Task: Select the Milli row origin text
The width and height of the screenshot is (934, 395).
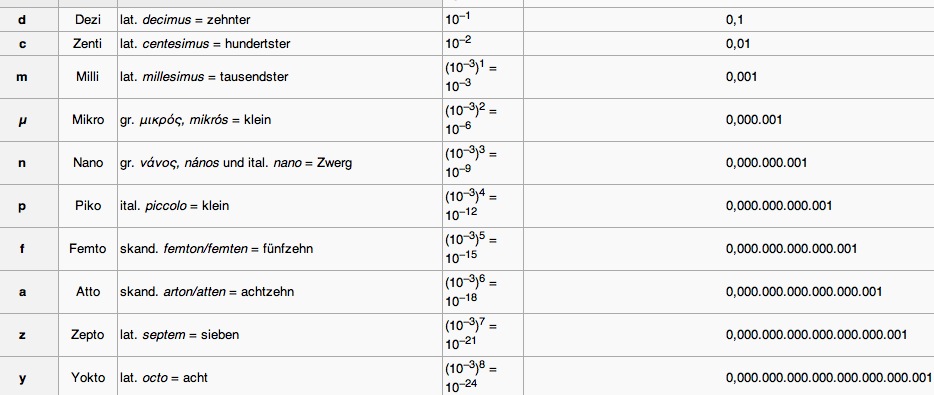Action: tap(204, 77)
